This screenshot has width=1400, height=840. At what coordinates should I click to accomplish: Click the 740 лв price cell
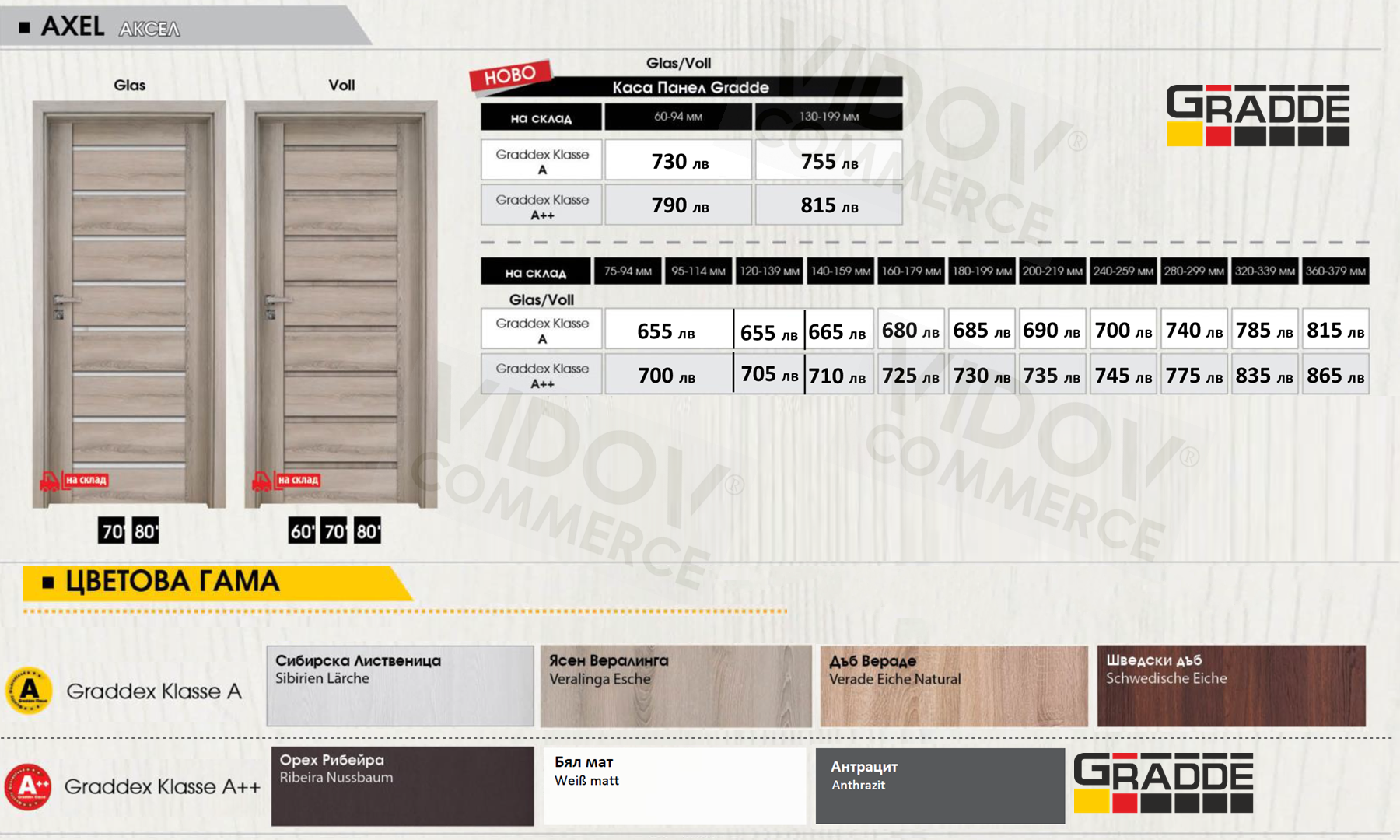[1194, 330]
